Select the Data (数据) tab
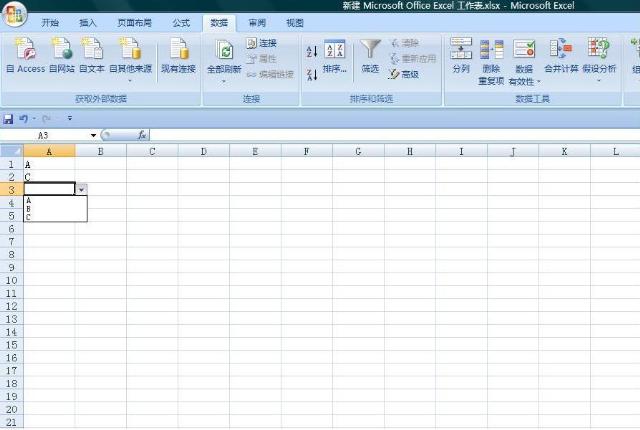The image size is (640, 430). tap(219, 23)
